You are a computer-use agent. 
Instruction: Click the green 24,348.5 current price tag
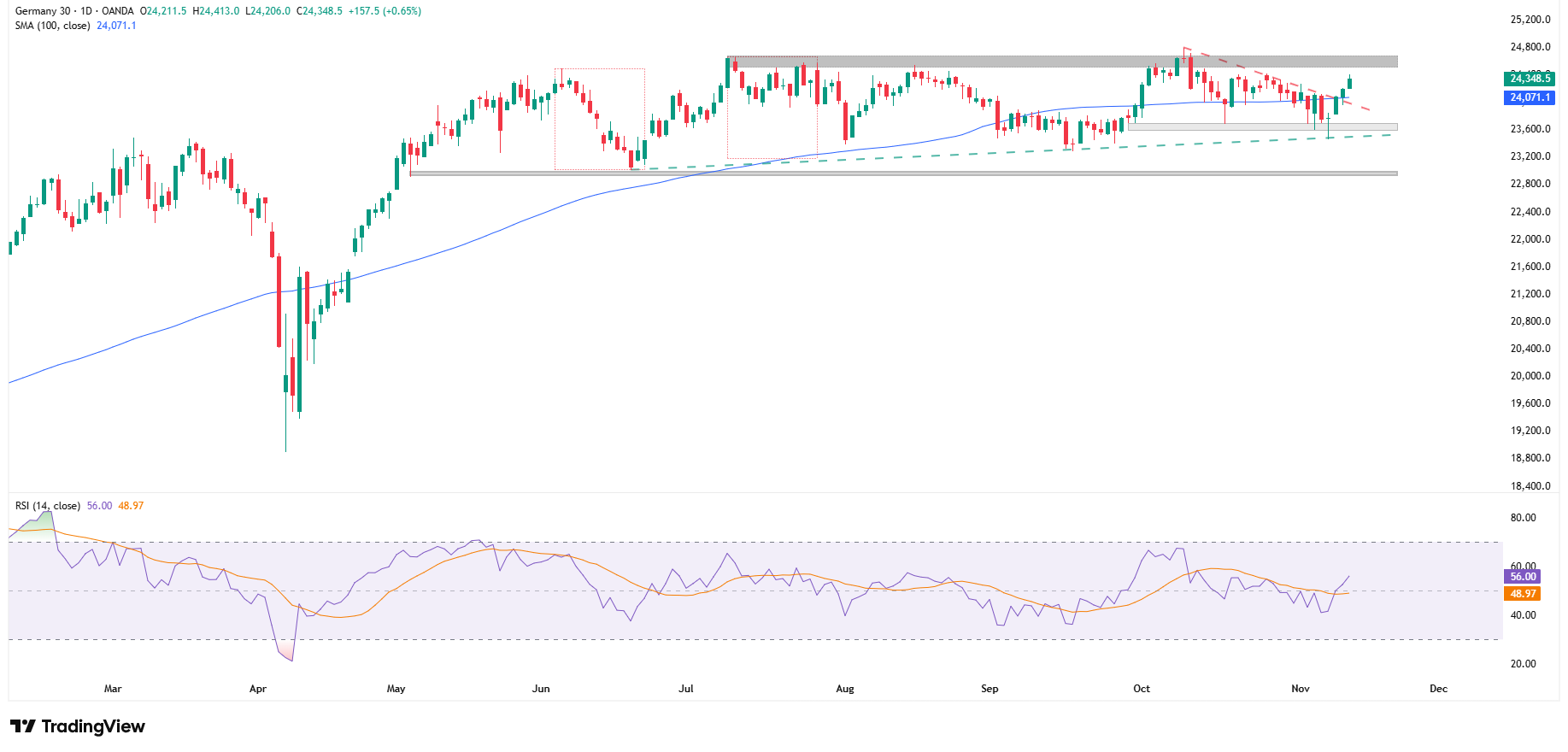pos(1529,79)
